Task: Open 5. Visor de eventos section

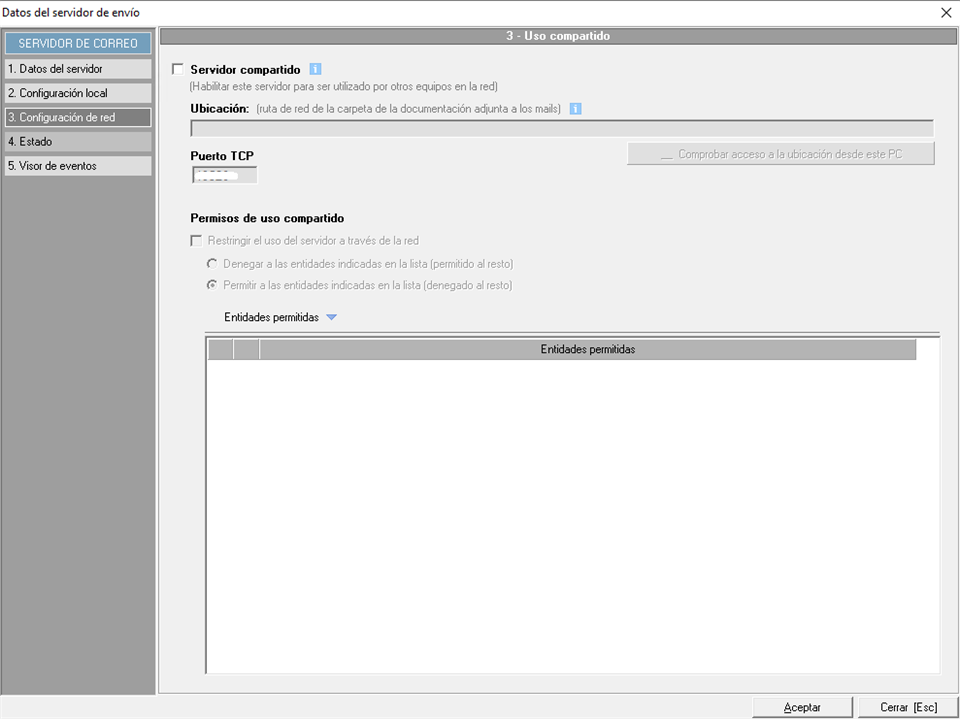Action: 78,166
